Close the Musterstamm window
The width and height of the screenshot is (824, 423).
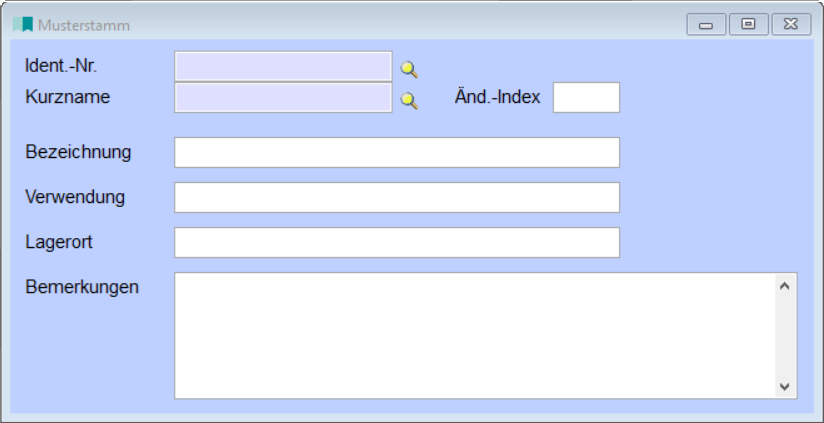click(790, 24)
